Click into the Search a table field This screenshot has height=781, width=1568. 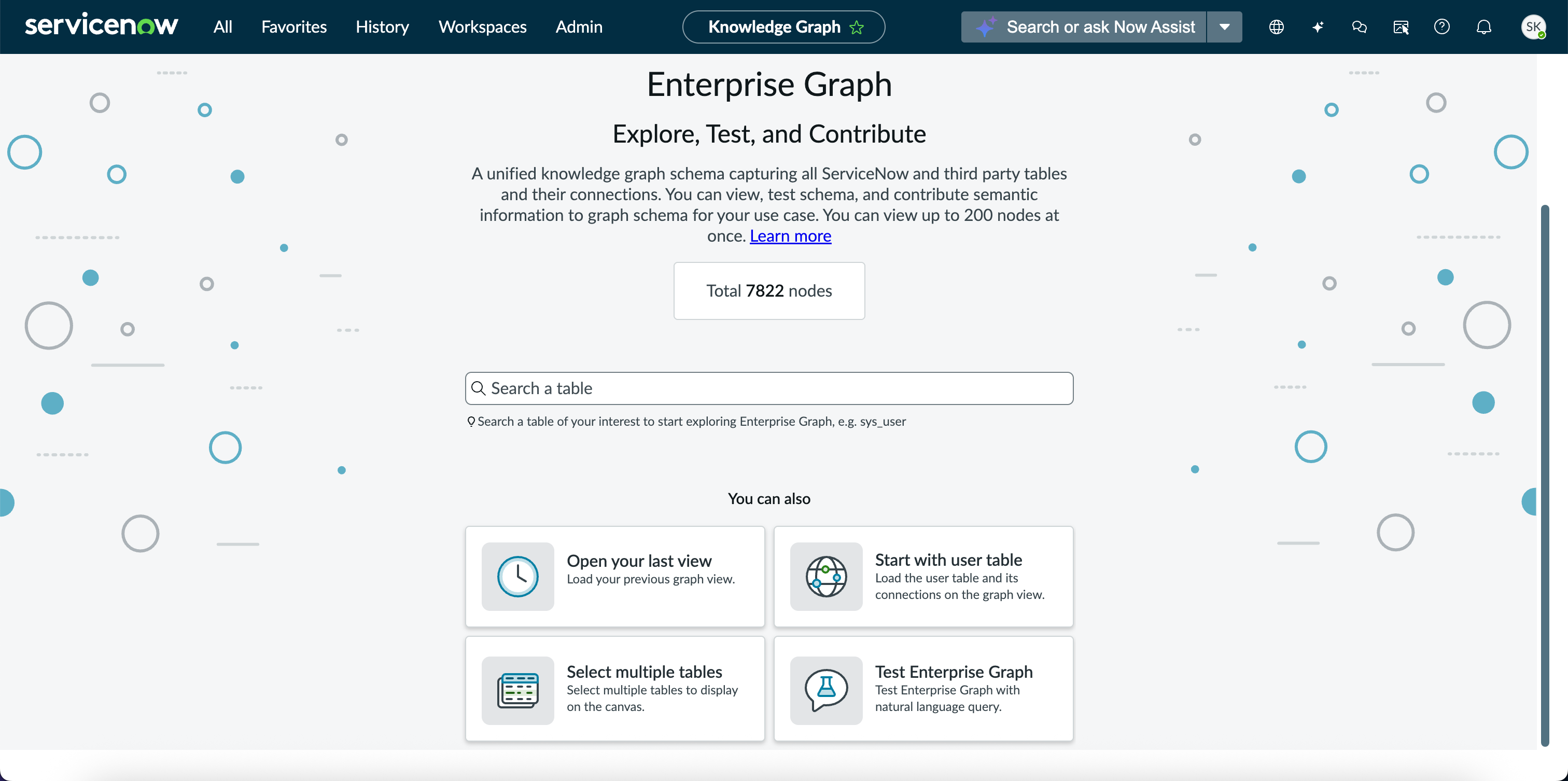click(x=769, y=388)
